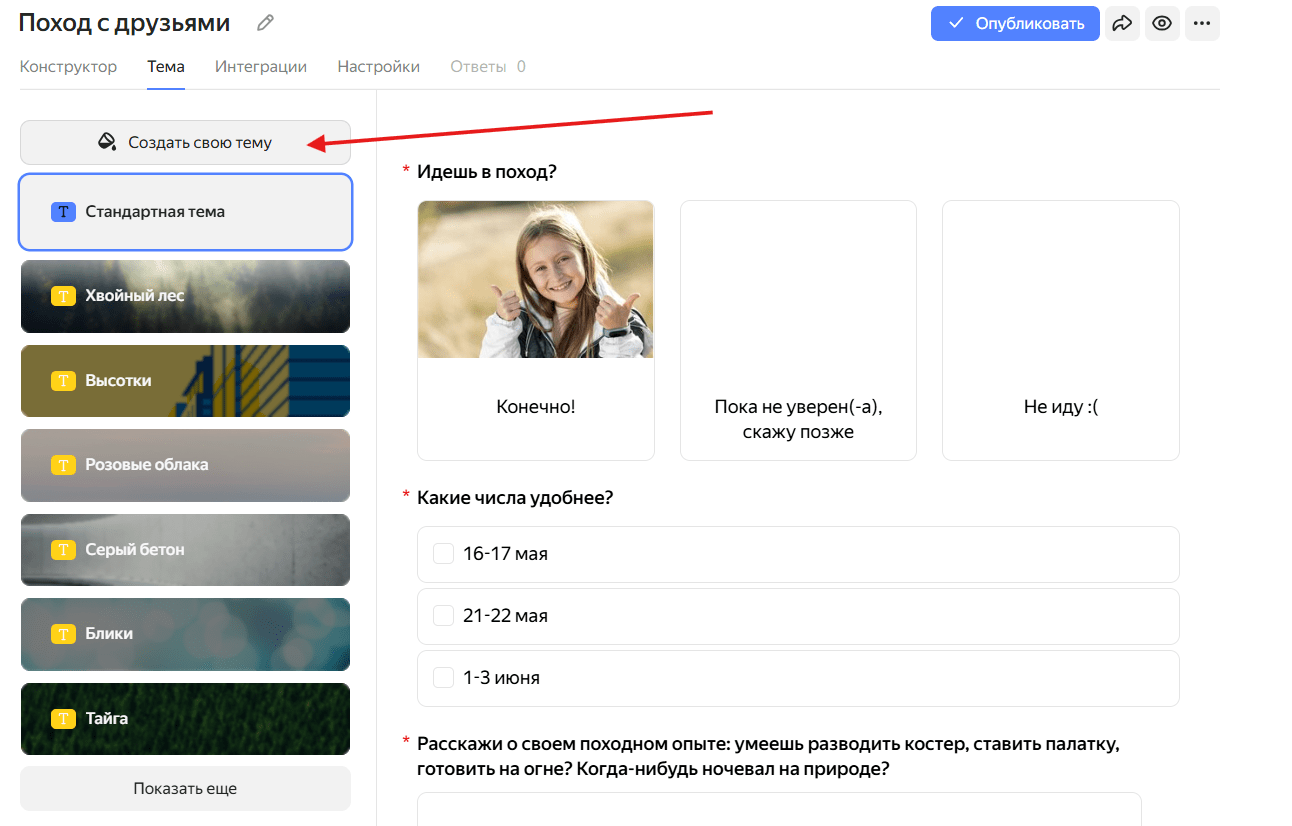Screen dimensions: 1292x826
Task: Apply the Блики theme
Action: click(x=185, y=634)
